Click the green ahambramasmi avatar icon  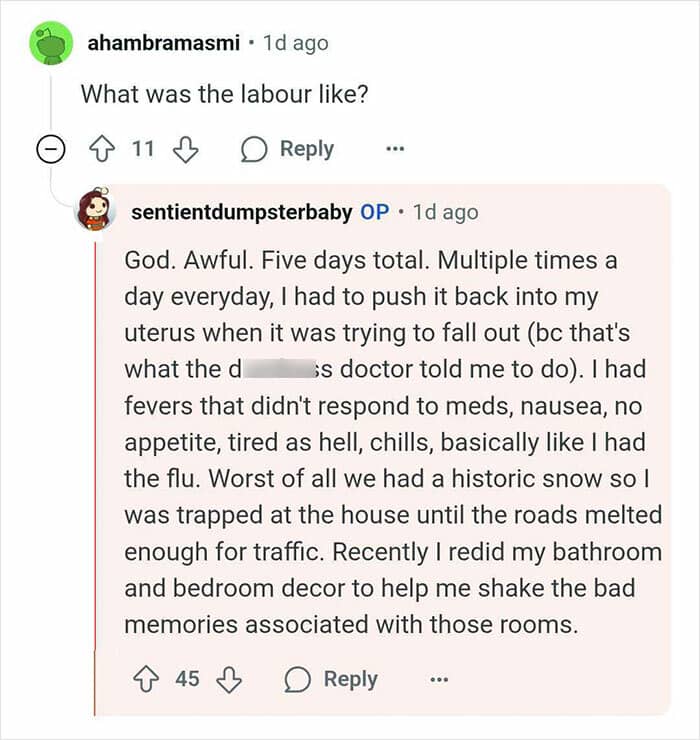pyautogui.click(x=48, y=43)
